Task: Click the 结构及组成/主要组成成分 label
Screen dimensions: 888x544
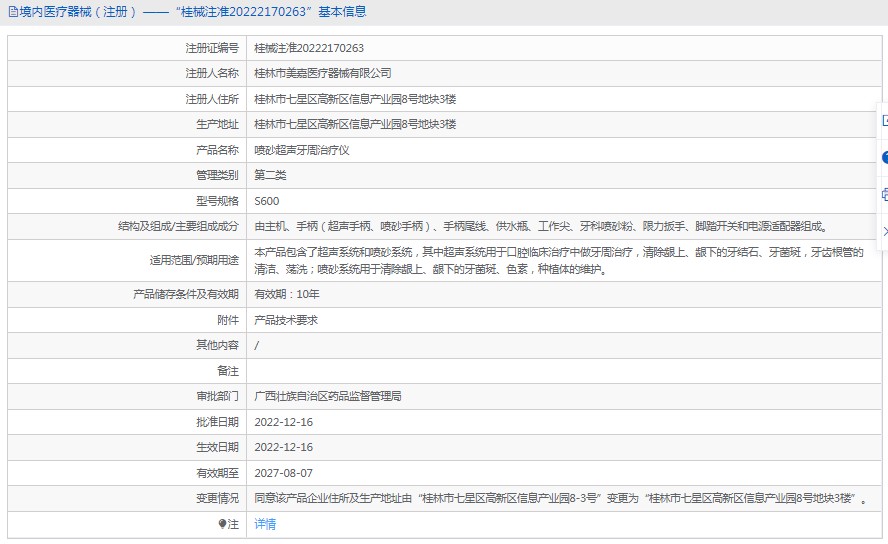Action: pos(178,226)
